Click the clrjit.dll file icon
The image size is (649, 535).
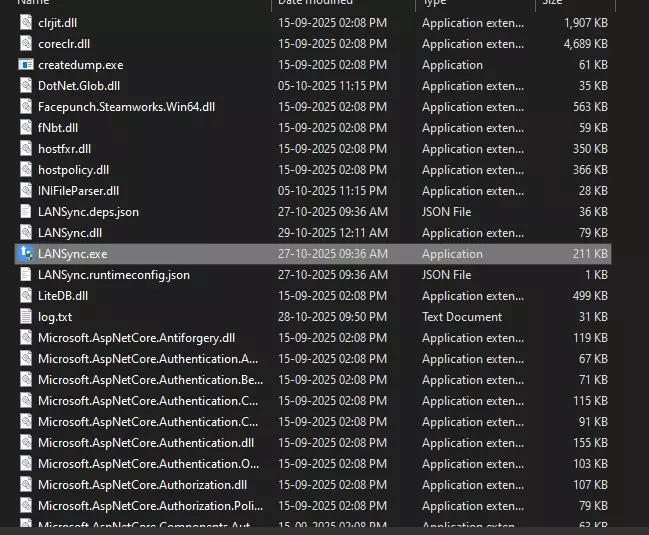(x=26, y=22)
